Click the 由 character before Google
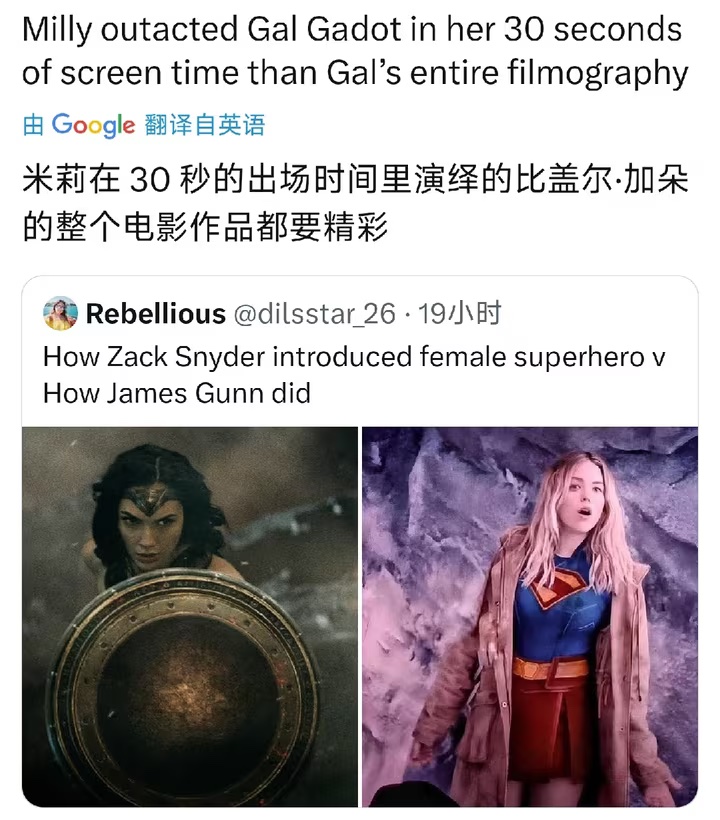 click(x=33, y=126)
